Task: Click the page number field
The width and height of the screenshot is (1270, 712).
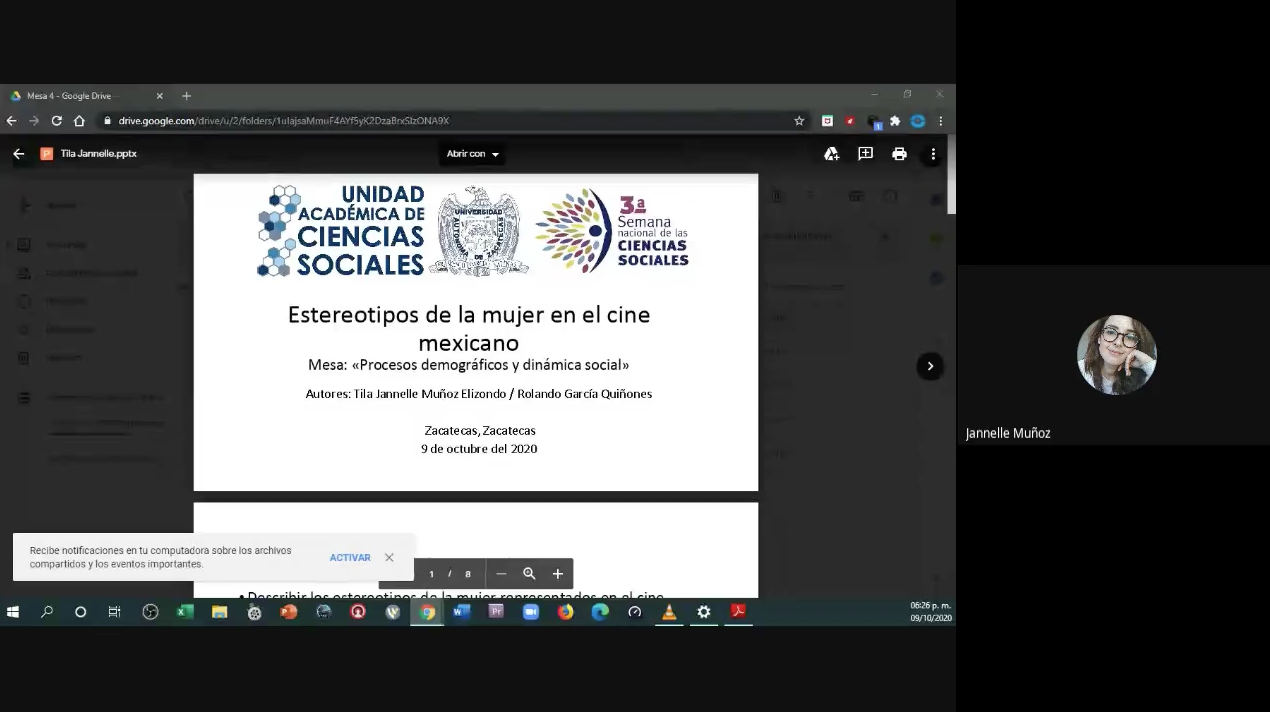Action: [x=432, y=574]
